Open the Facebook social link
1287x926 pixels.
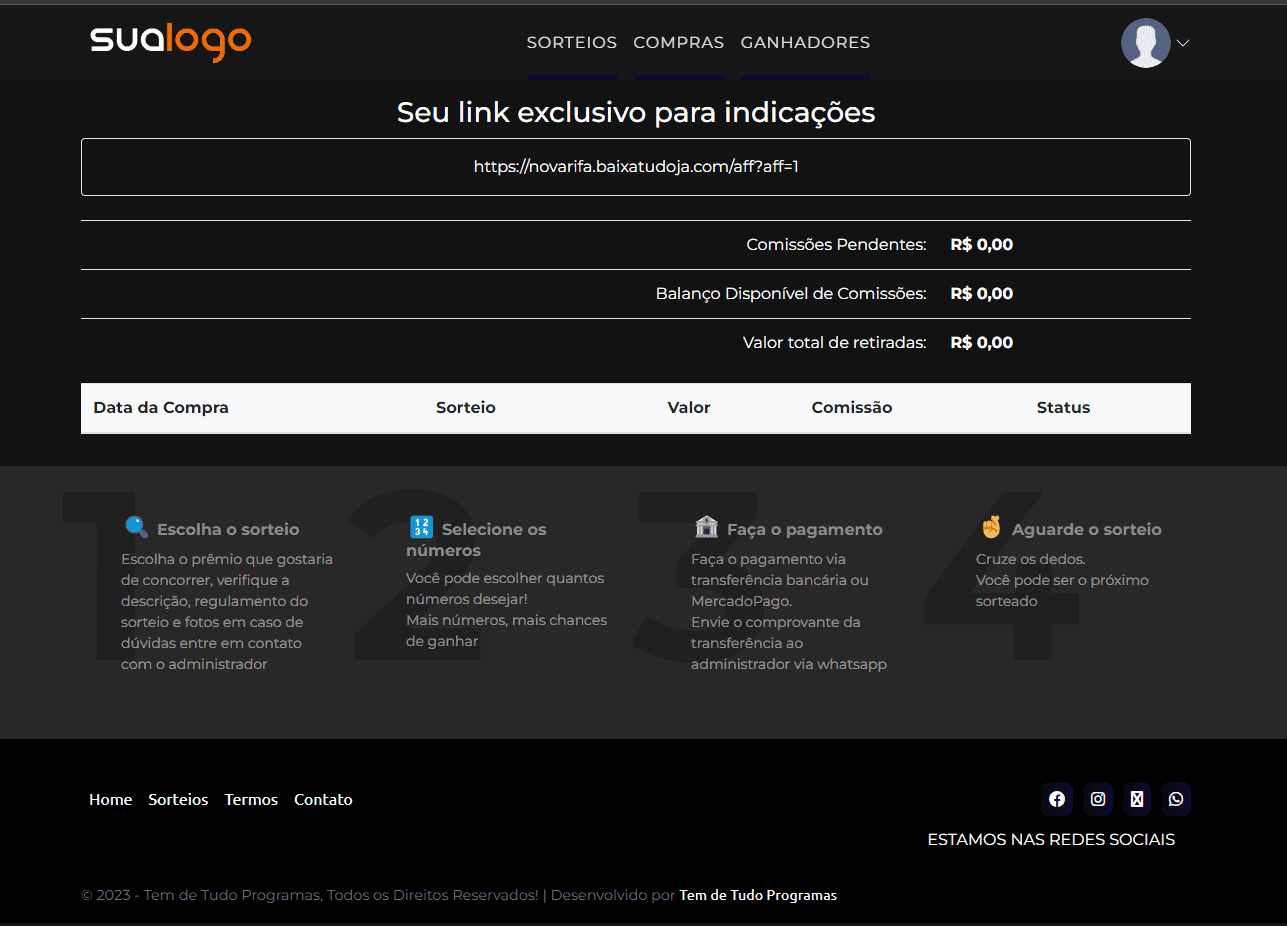pyautogui.click(x=1057, y=799)
